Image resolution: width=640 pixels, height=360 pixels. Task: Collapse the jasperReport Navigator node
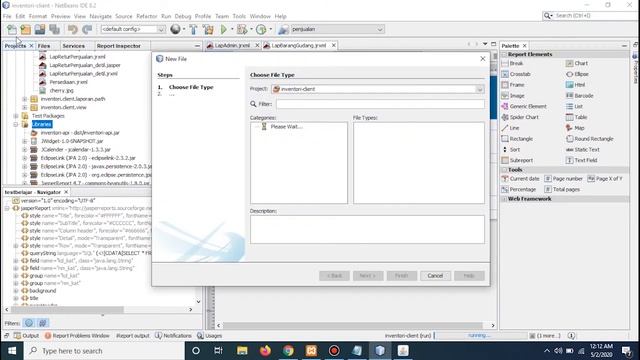click(7, 208)
